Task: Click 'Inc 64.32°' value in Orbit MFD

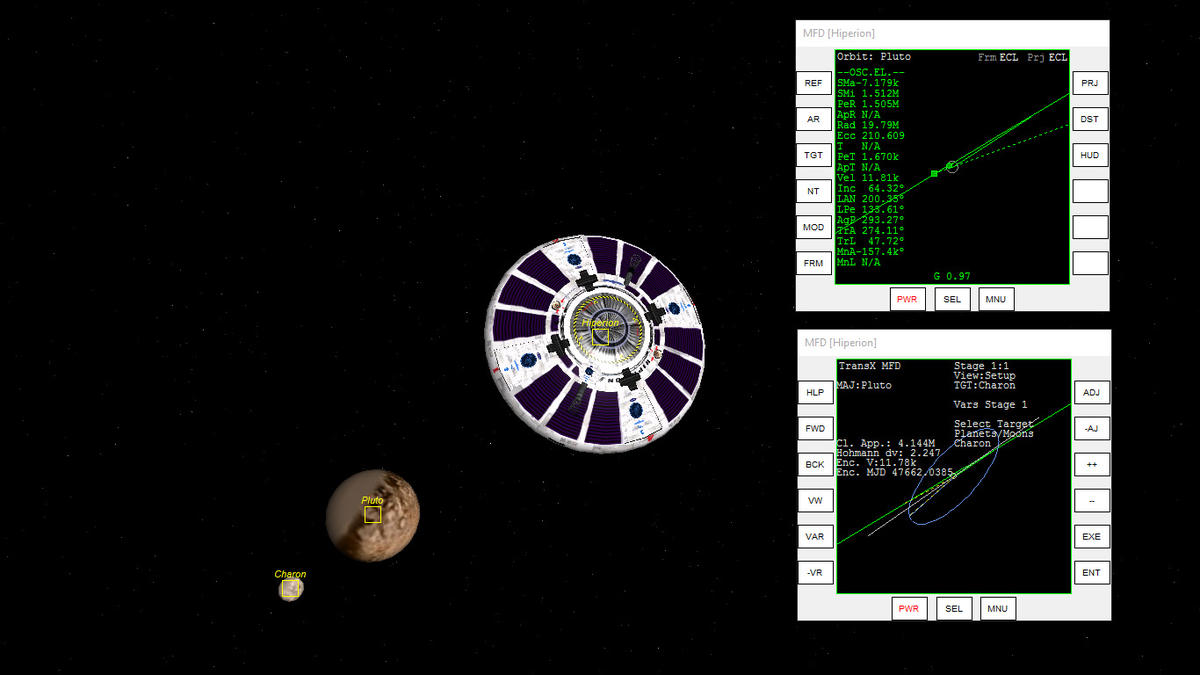Action: click(x=871, y=188)
